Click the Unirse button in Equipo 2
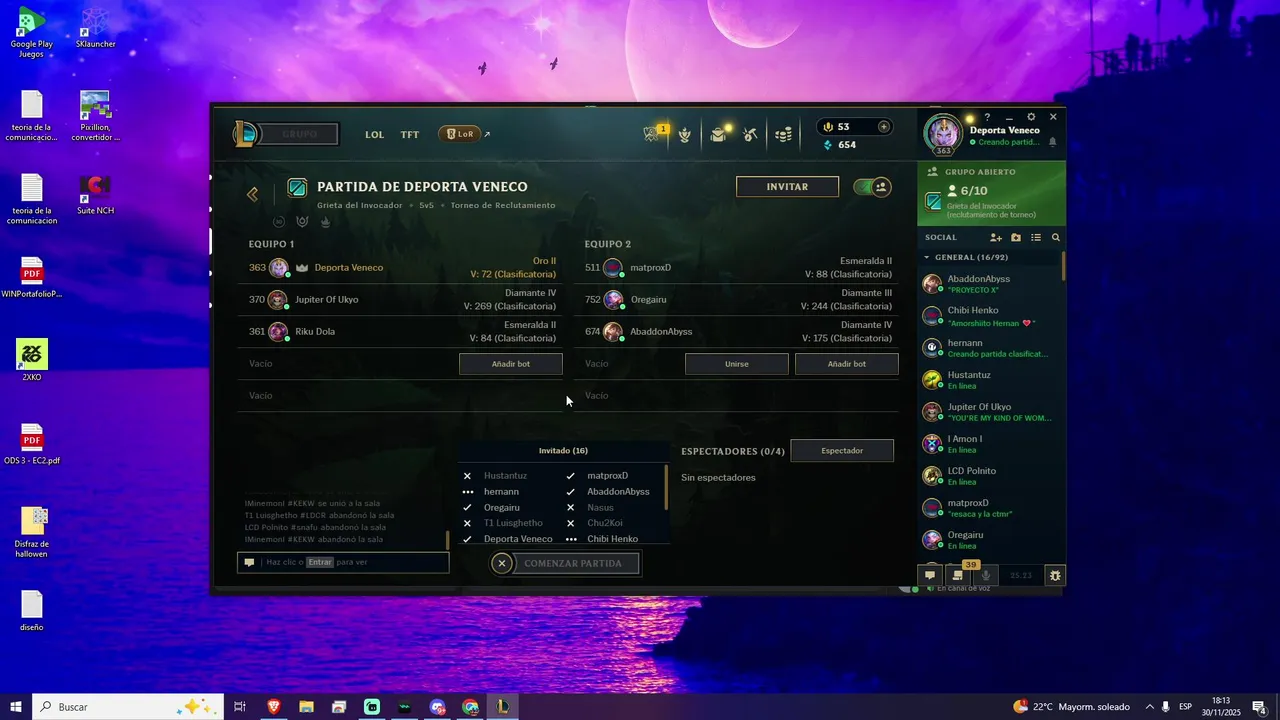This screenshot has width=1280, height=720. (737, 364)
